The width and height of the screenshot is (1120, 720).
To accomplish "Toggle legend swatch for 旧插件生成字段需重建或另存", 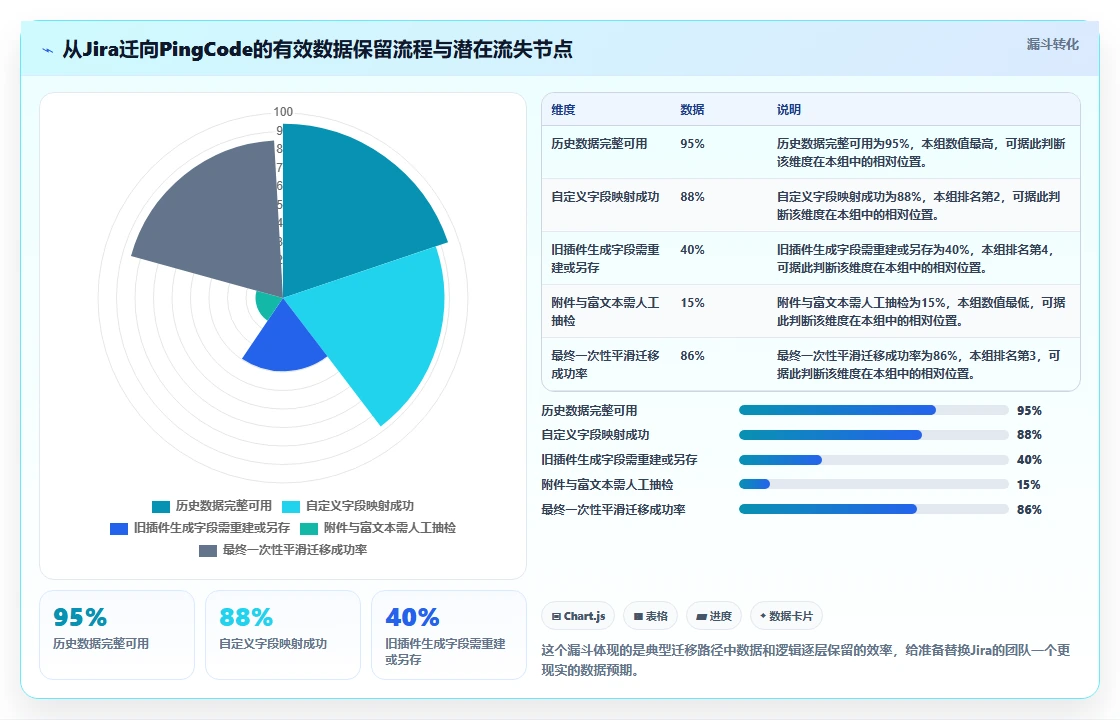I will pos(119,529).
